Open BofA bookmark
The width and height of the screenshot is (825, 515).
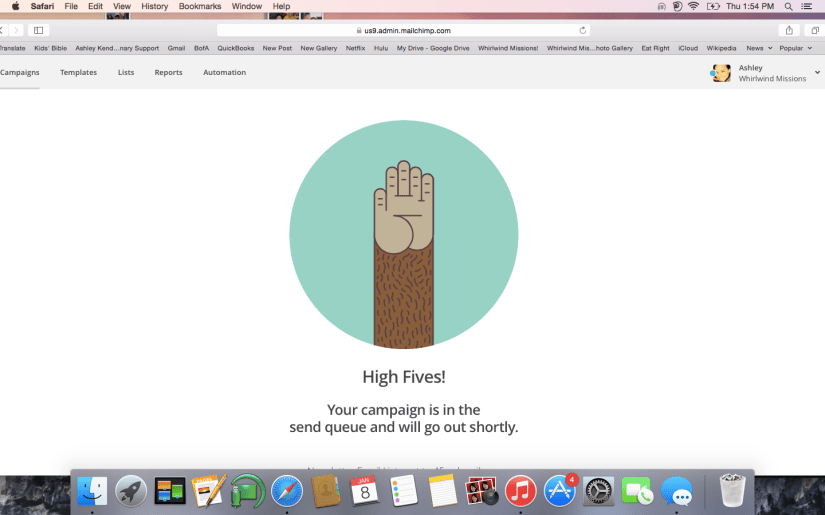[x=202, y=48]
